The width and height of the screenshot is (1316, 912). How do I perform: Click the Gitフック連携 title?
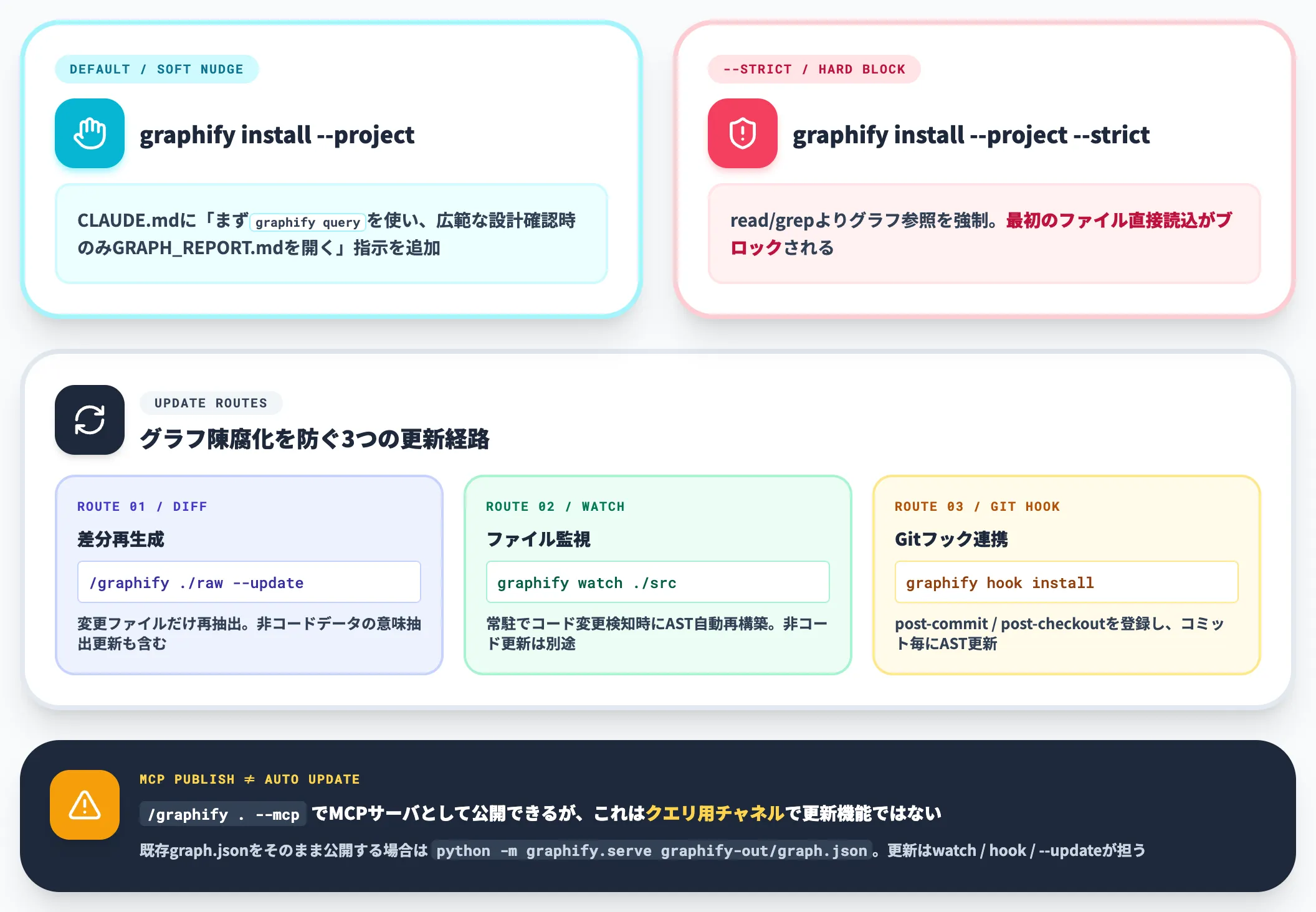951,539
